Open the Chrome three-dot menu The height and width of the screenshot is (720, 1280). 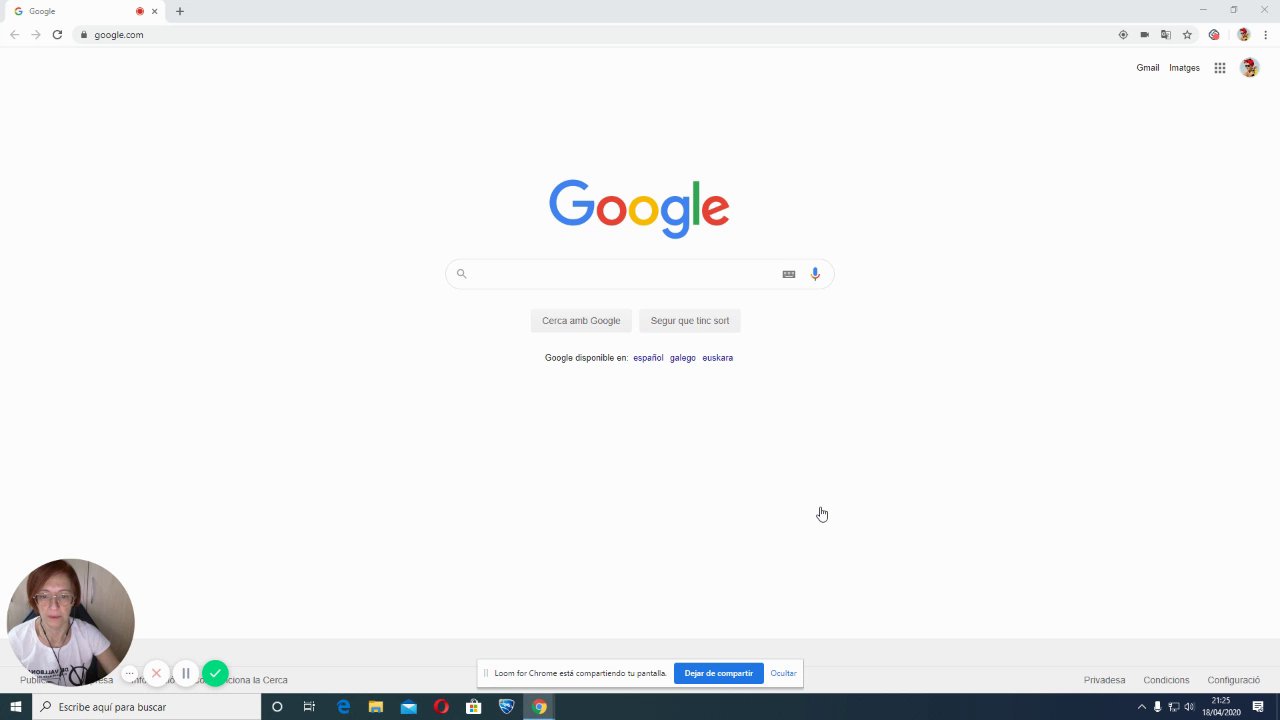coord(1266,35)
